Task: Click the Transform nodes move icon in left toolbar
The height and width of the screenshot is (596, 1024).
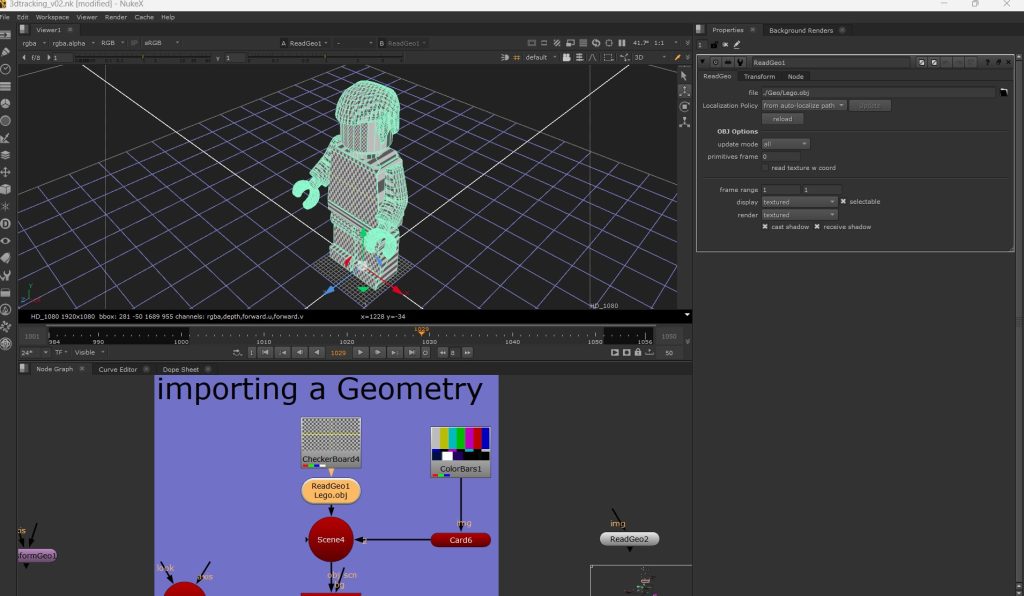Action: click(6, 172)
